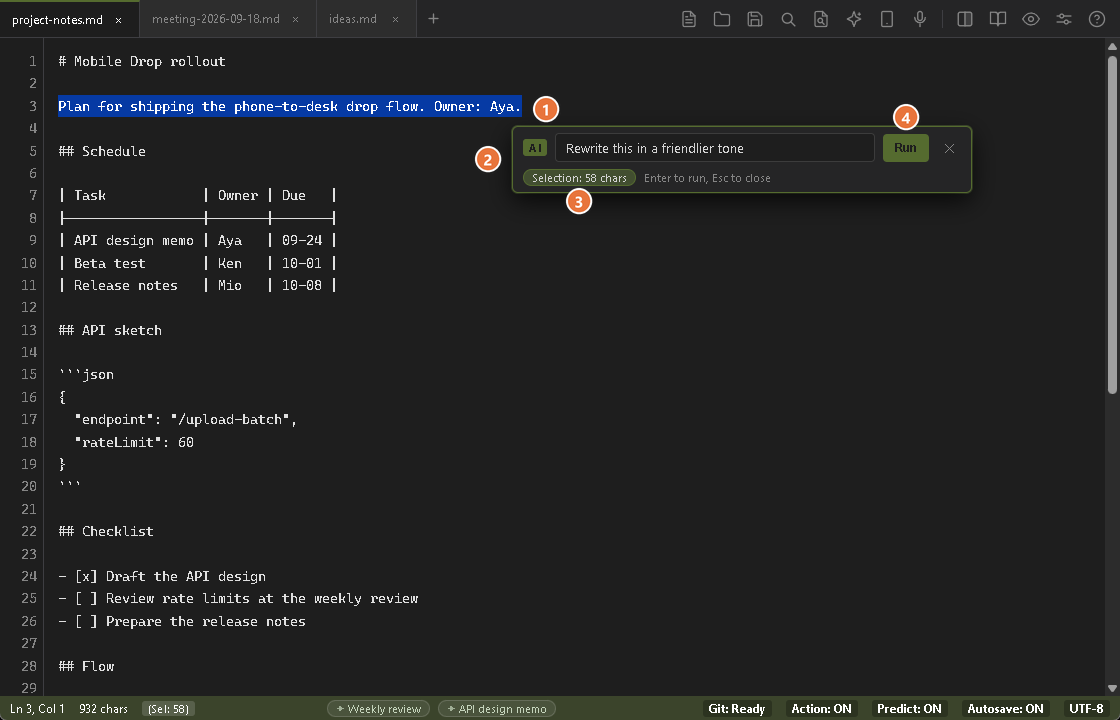This screenshot has width=1120, height=720.
Task: Click scrollbar up arrow
Action: [1112, 46]
